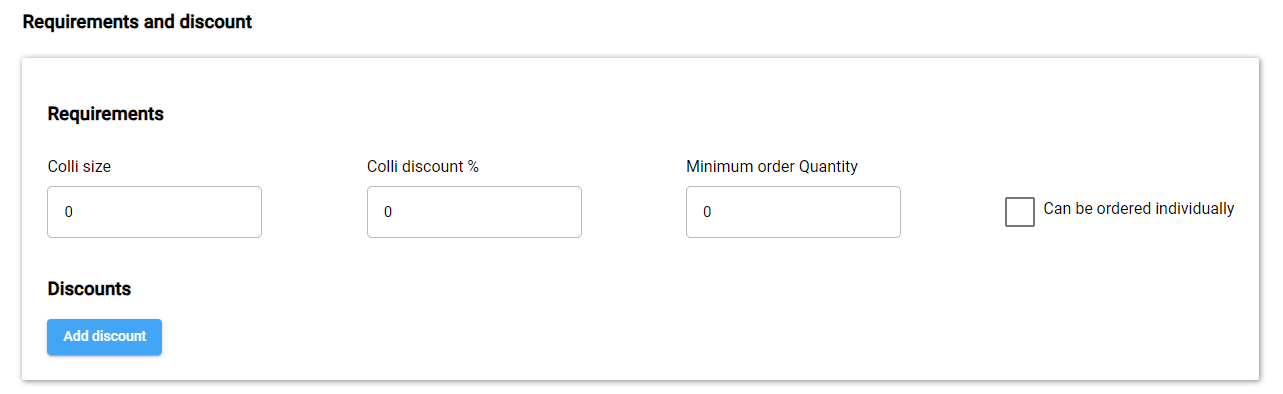Click the word individually beside the checkbox
Screen dimensions: 1283x394
[1194, 209]
